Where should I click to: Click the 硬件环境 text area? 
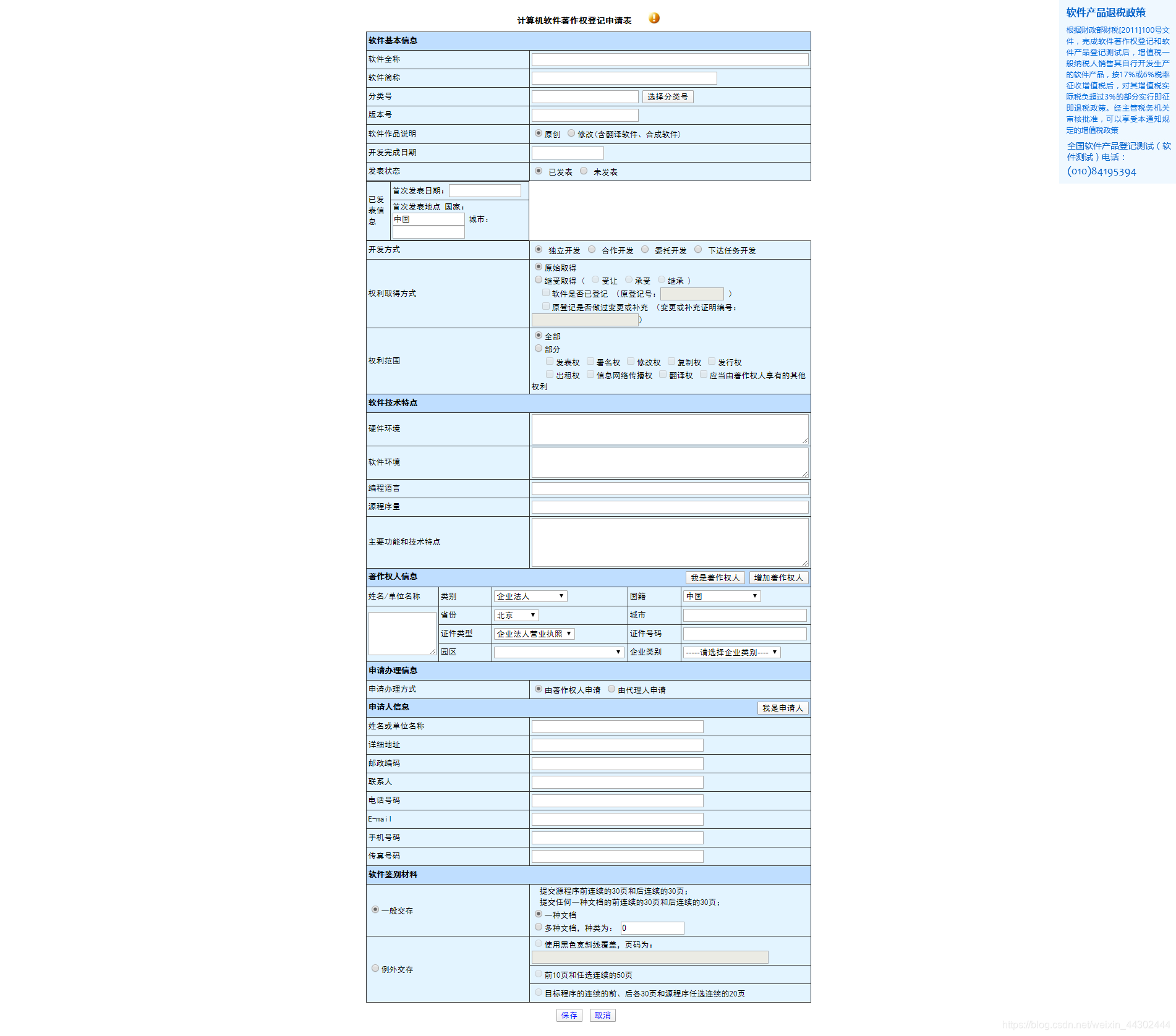click(x=670, y=430)
